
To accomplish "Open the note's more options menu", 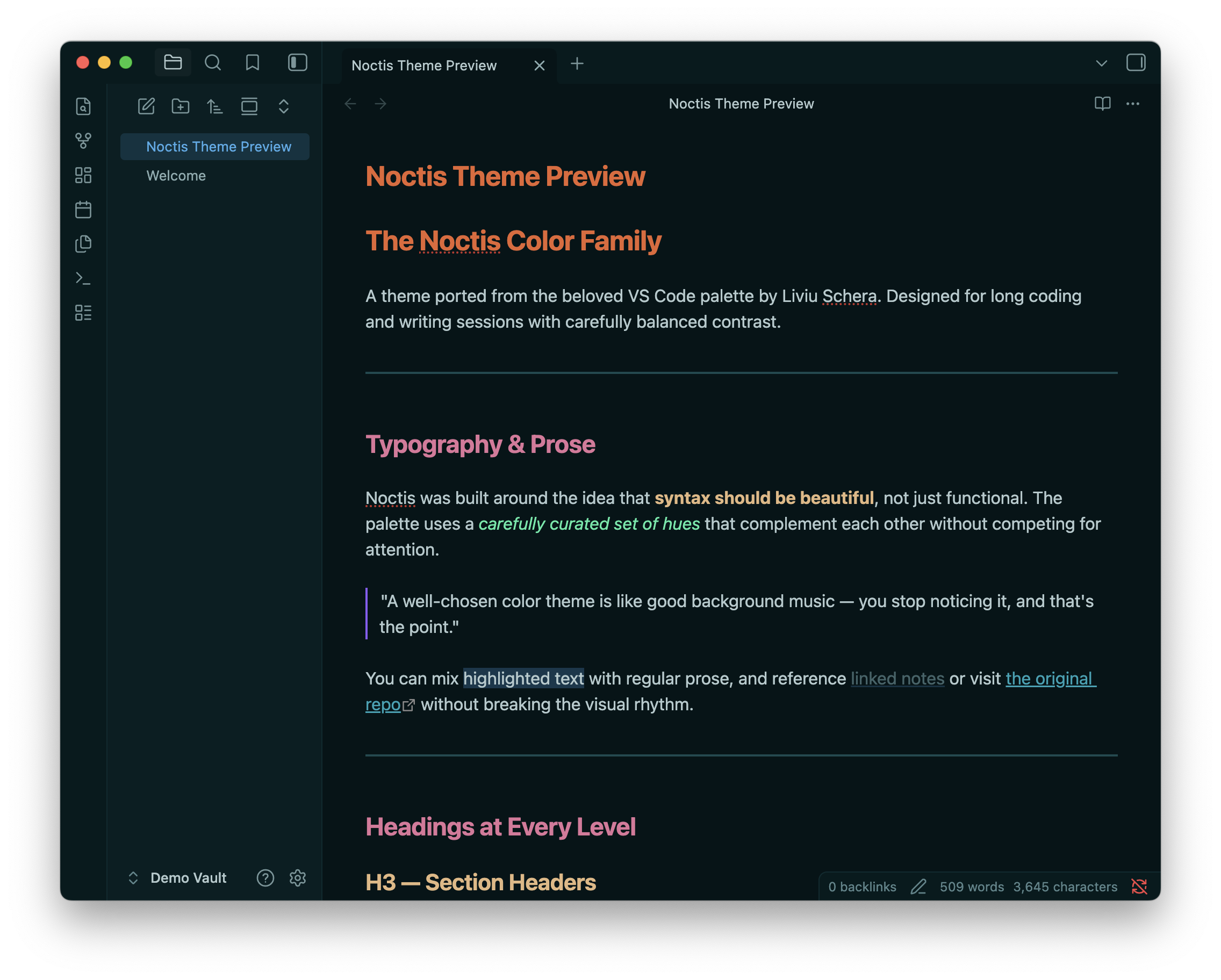I will [1133, 104].
